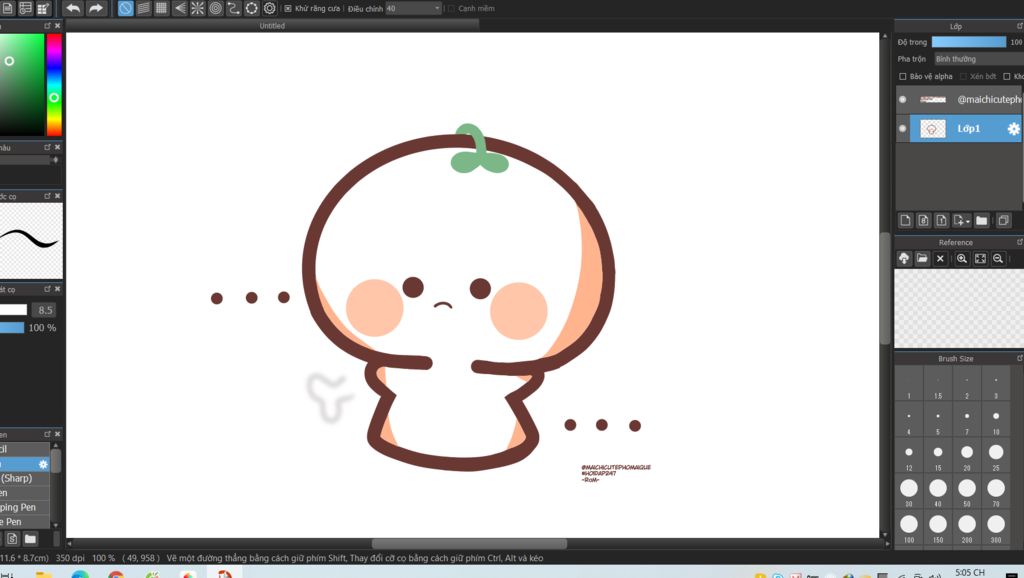Enable the ellipse snap
Viewport: 1024px width, 578px height.
pyautogui.click(x=251, y=8)
